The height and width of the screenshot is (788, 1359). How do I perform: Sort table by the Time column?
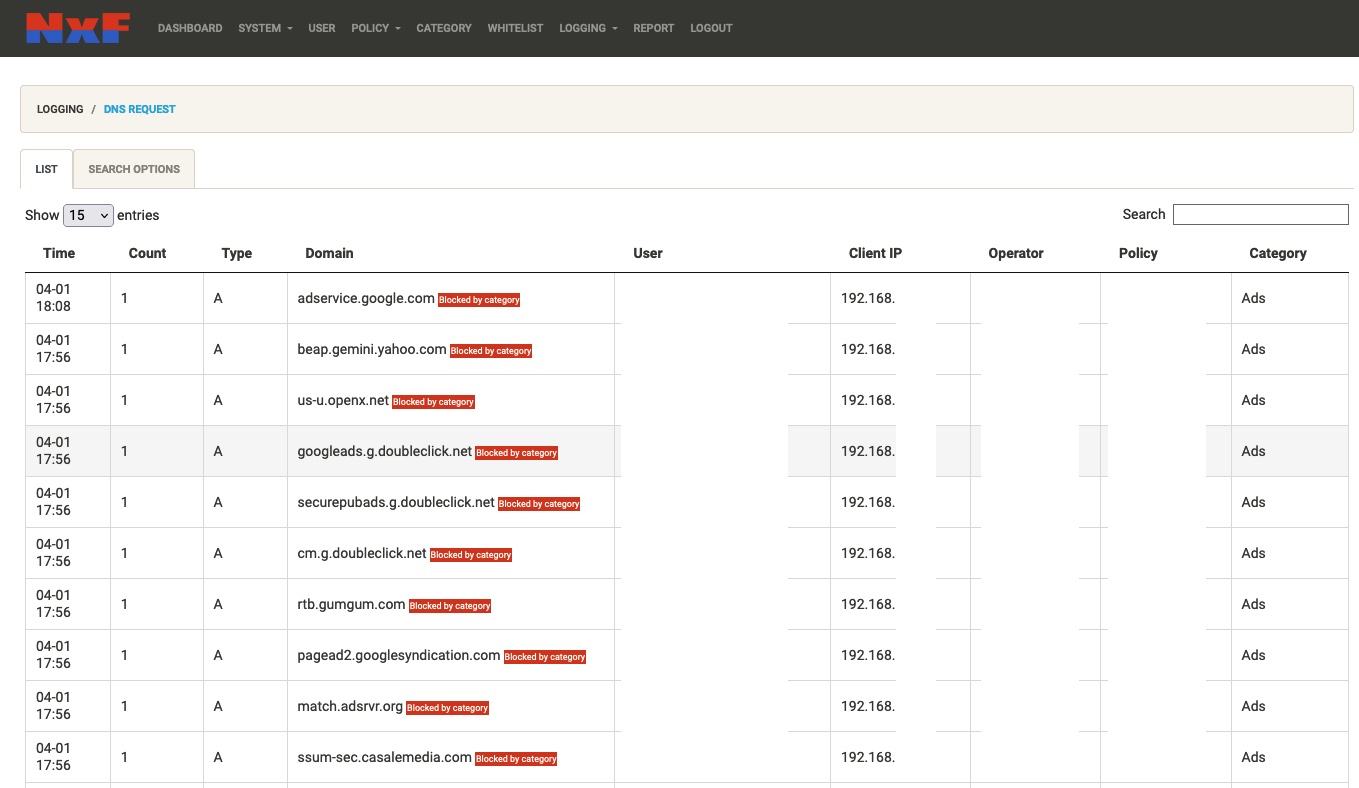pyautogui.click(x=58, y=253)
